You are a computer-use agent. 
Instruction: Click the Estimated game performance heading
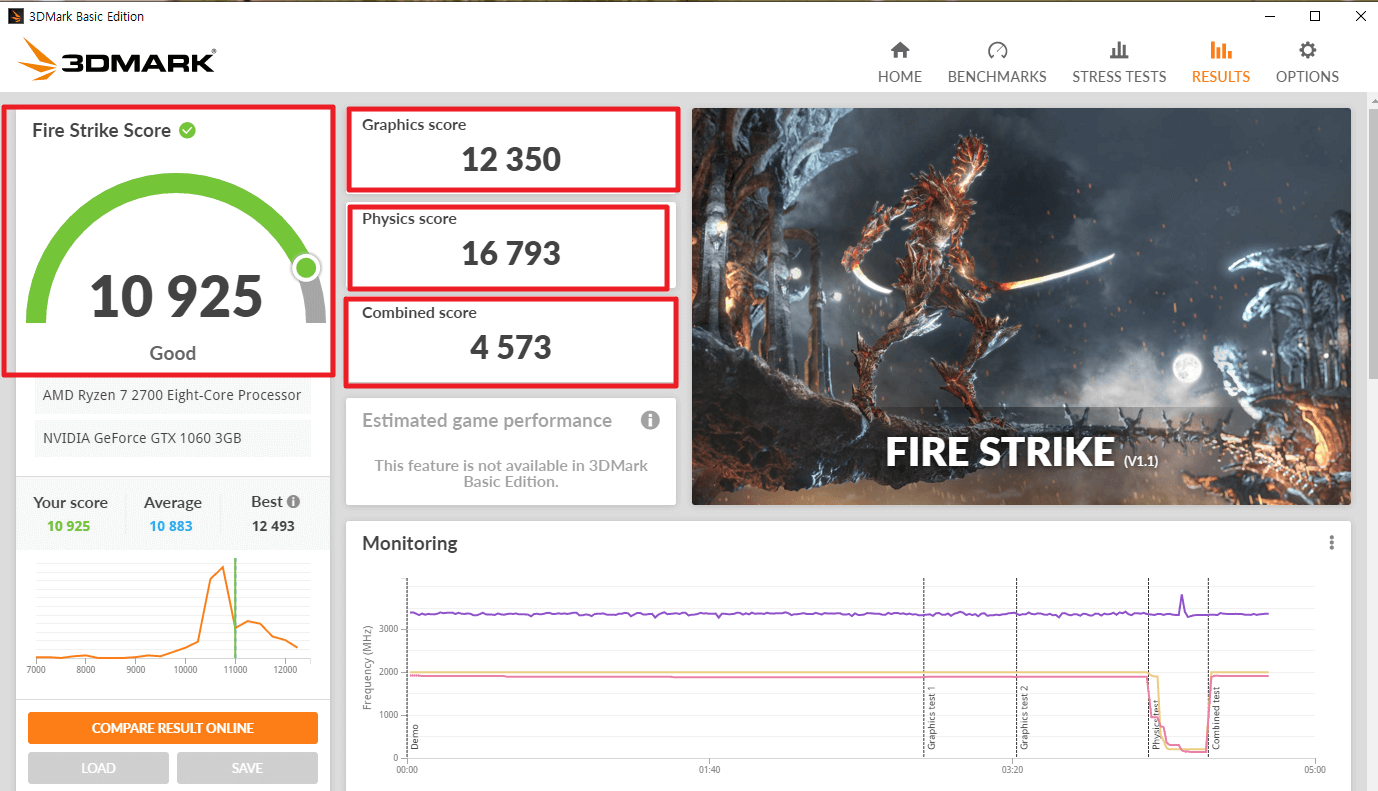point(487,421)
